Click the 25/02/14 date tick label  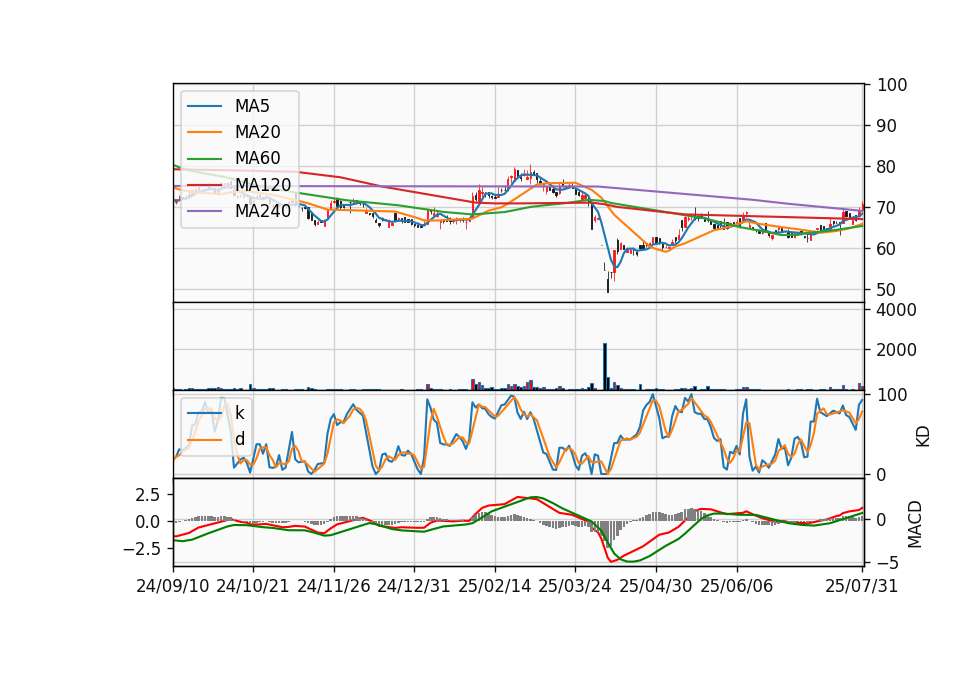pos(495,586)
